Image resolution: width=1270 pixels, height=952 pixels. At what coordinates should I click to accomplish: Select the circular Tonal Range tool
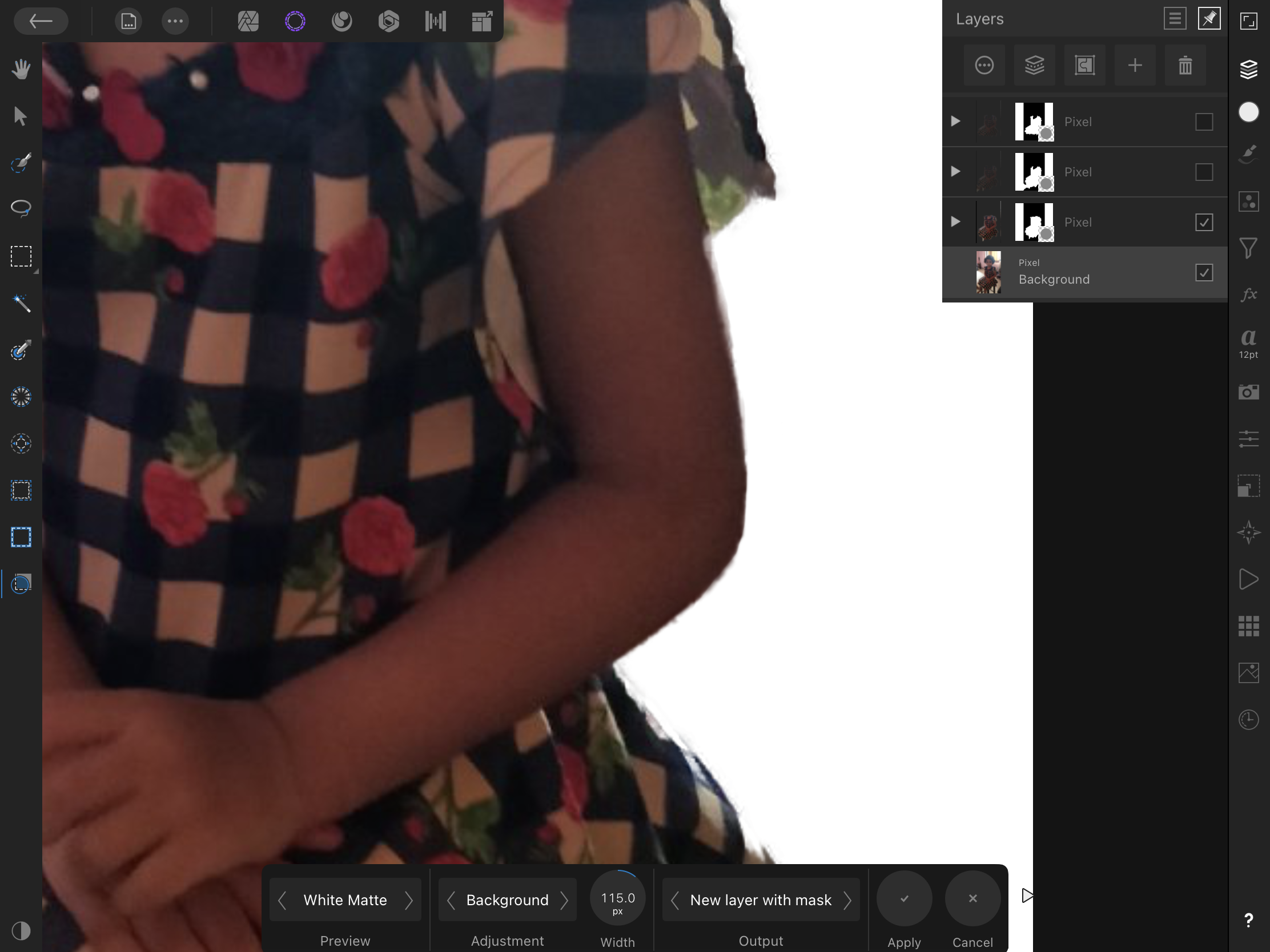pos(21,397)
